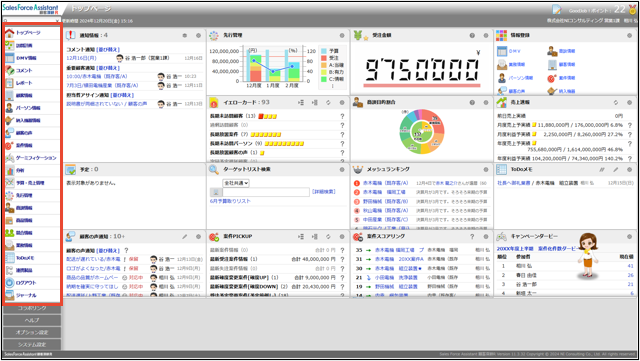Click the ログアウト power icon

(x=10, y=283)
